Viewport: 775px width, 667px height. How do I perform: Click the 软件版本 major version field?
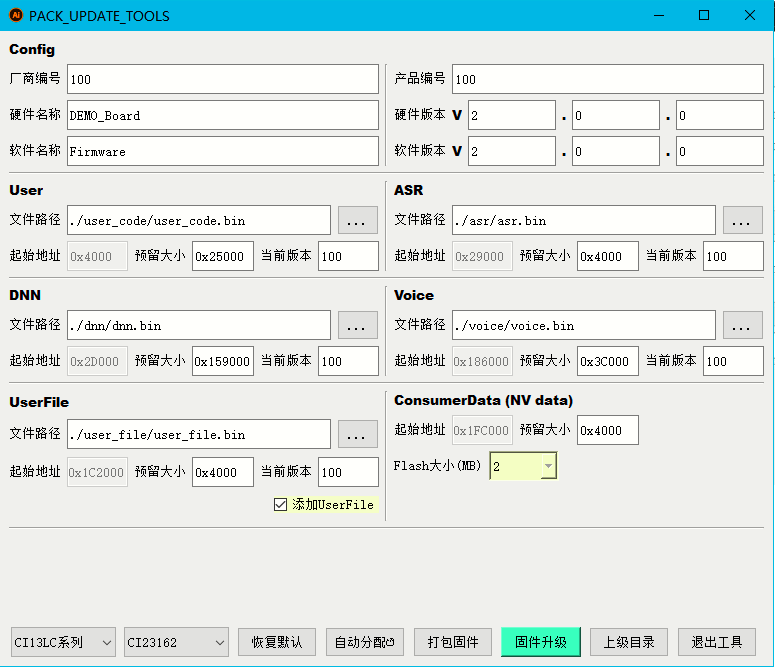(x=512, y=151)
